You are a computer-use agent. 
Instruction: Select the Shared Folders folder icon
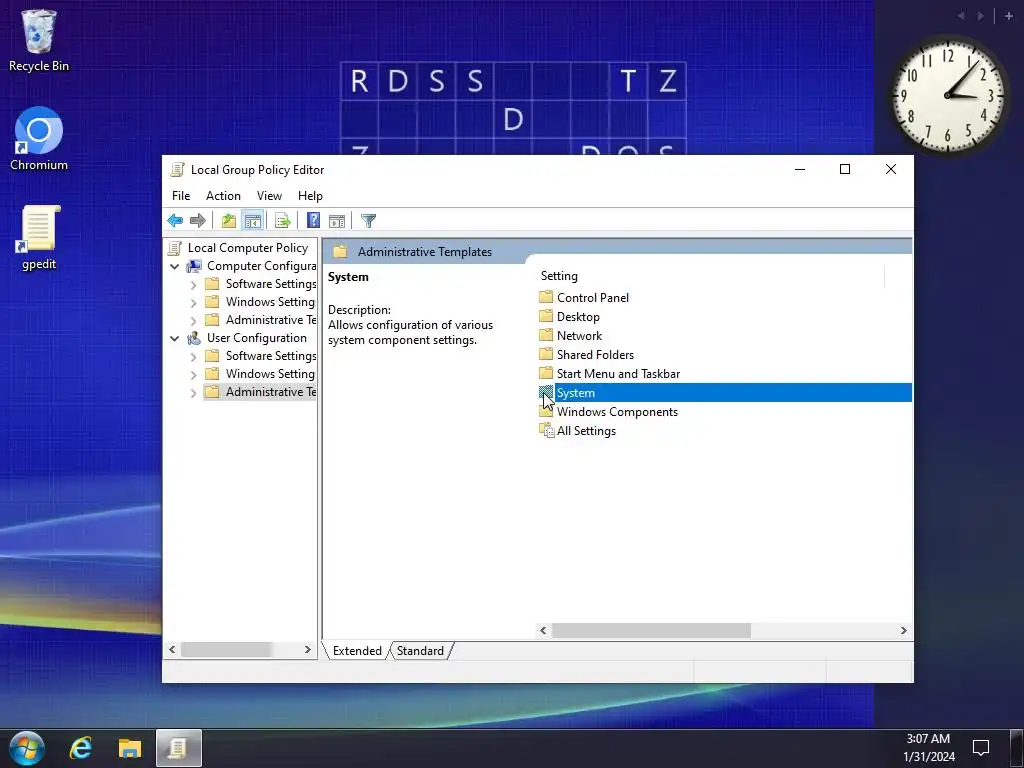546,354
